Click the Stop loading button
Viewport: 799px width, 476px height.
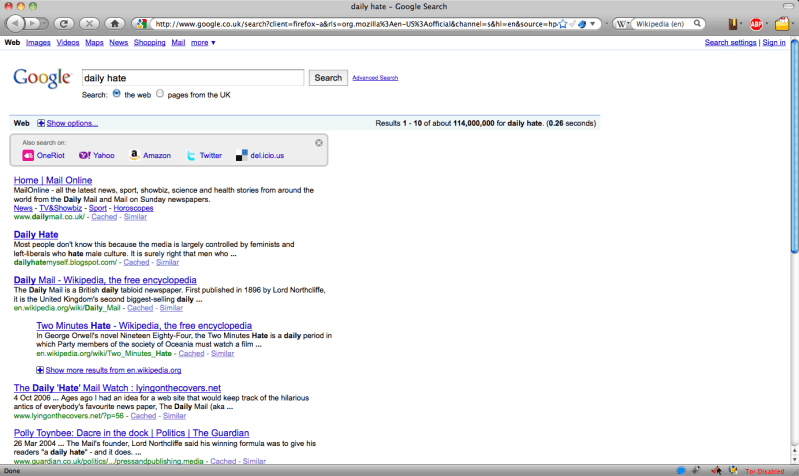tap(89, 23)
